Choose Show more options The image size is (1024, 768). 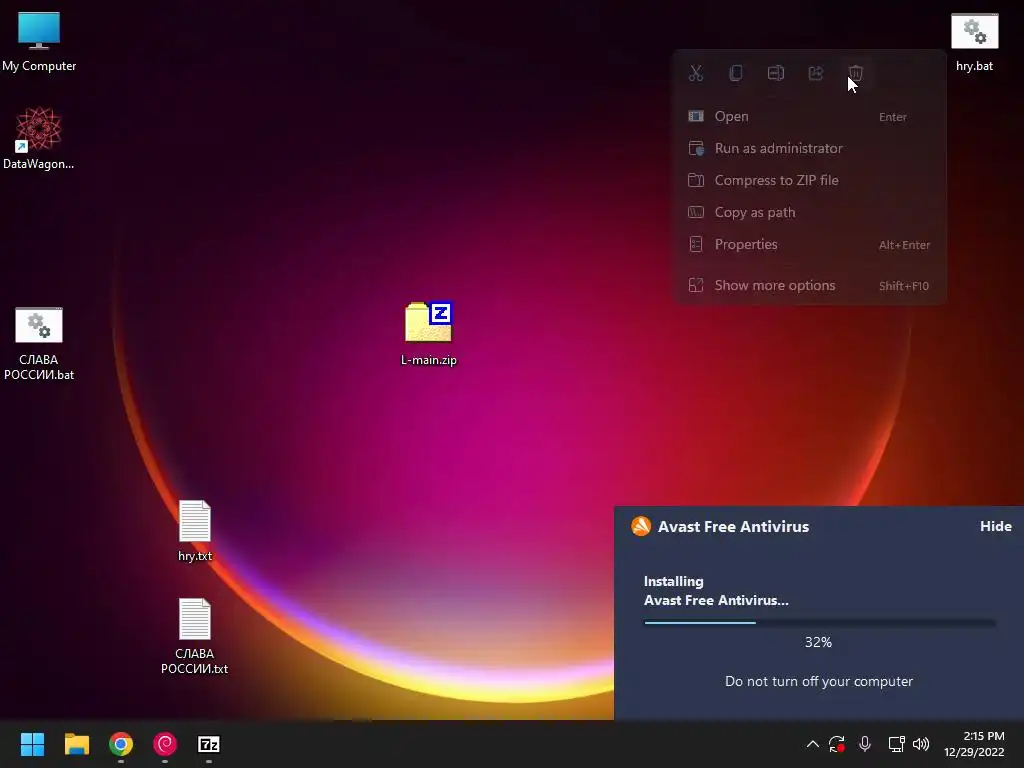[810, 285]
